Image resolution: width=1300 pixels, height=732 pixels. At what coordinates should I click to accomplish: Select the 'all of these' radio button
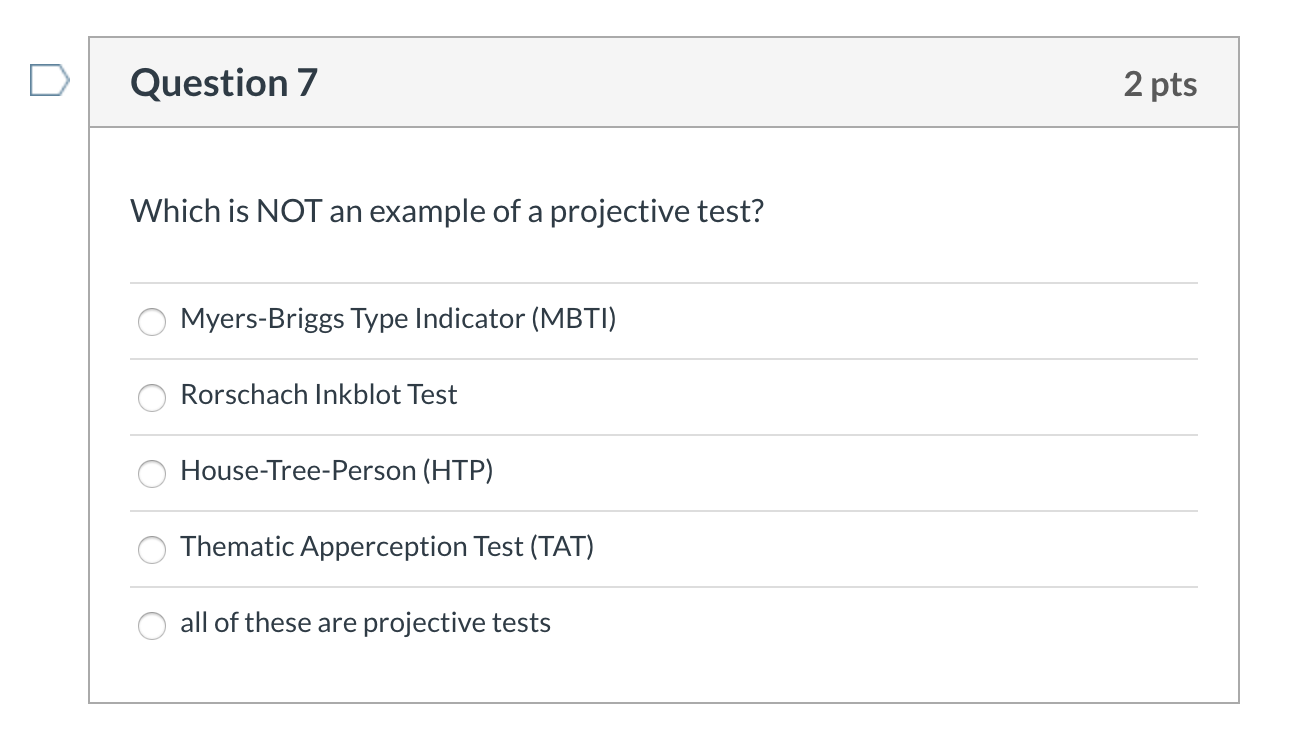coord(152,625)
